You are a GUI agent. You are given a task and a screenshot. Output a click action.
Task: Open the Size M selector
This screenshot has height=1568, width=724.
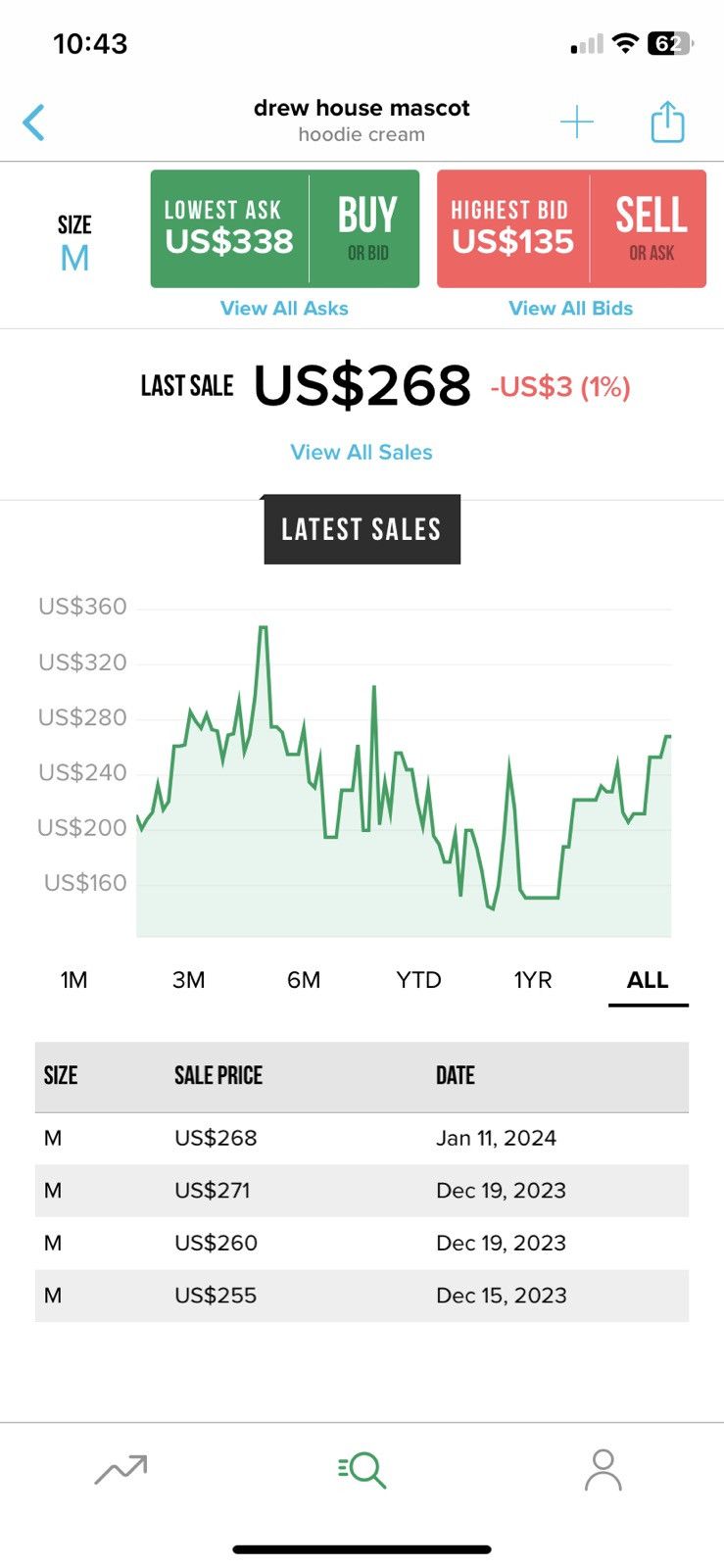pos(74,244)
